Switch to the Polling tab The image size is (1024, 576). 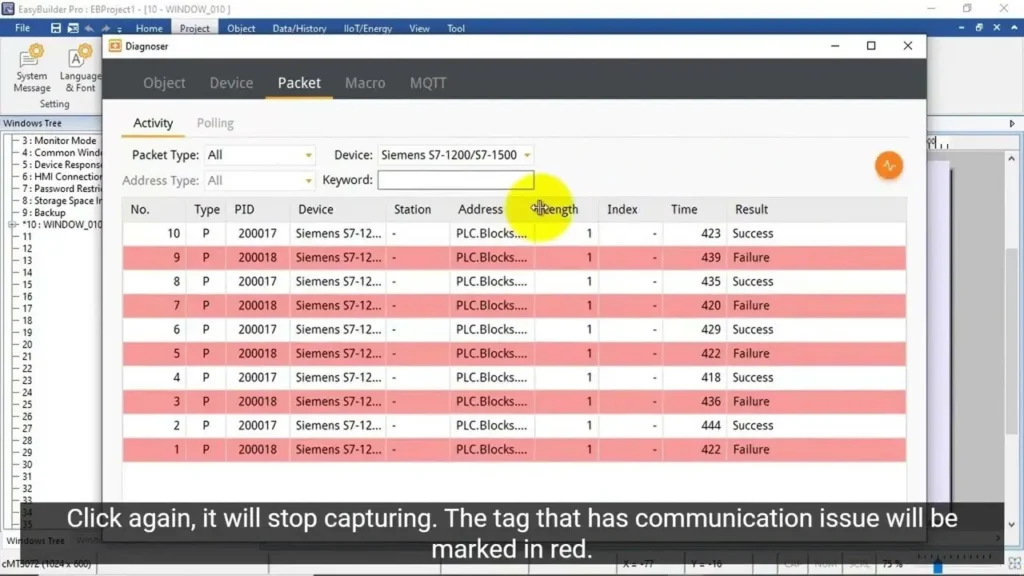[x=215, y=123]
